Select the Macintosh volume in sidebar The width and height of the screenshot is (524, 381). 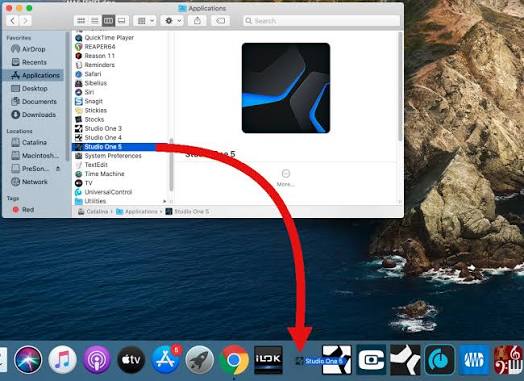click(x=33, y=155)
